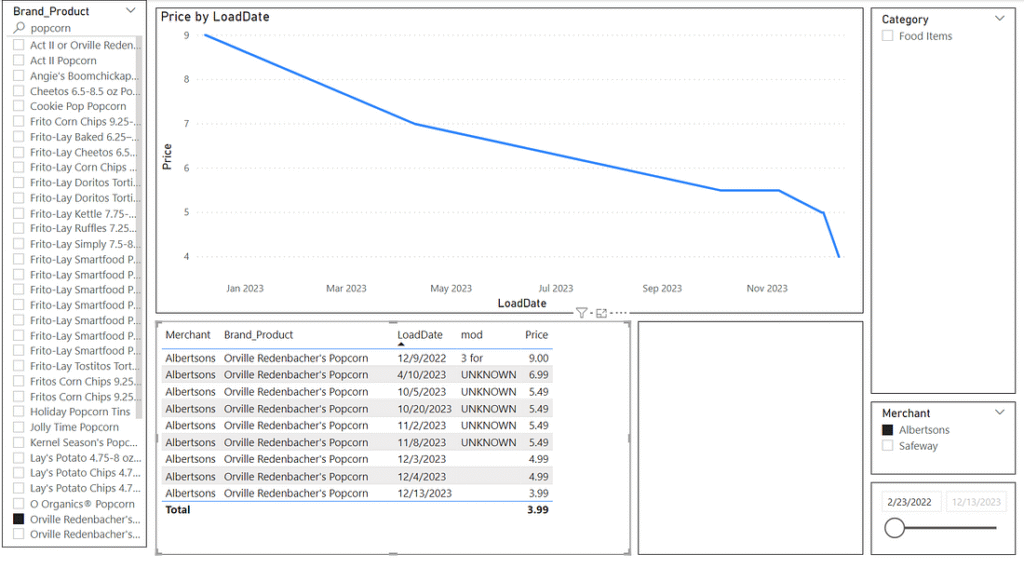Viewport: 1024px width, 568px height.
Task: Check the Safeway merchant checkbox
Action: pyautogui.click(x=888, y=446)
